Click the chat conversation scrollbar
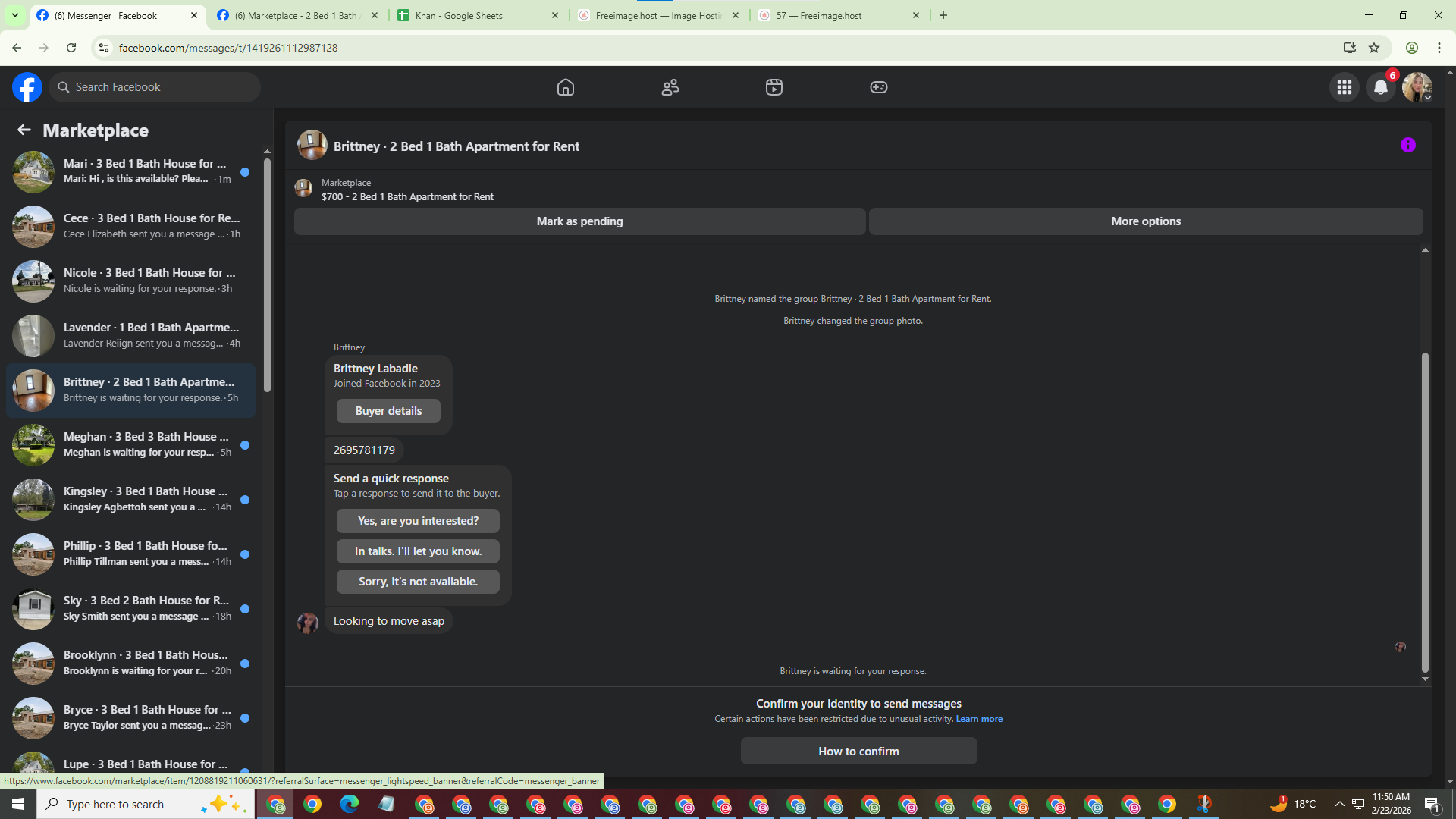The image size is (1456, 819). coord(1424,512)
